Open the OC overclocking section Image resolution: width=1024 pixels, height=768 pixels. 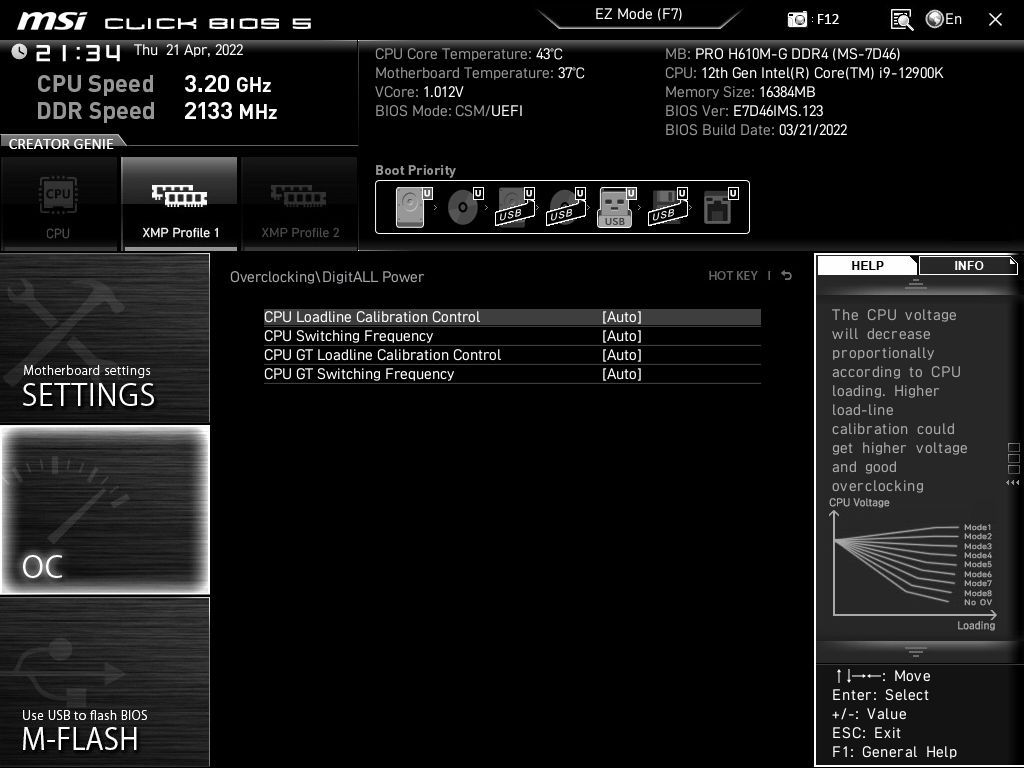(x=104, y=509)
